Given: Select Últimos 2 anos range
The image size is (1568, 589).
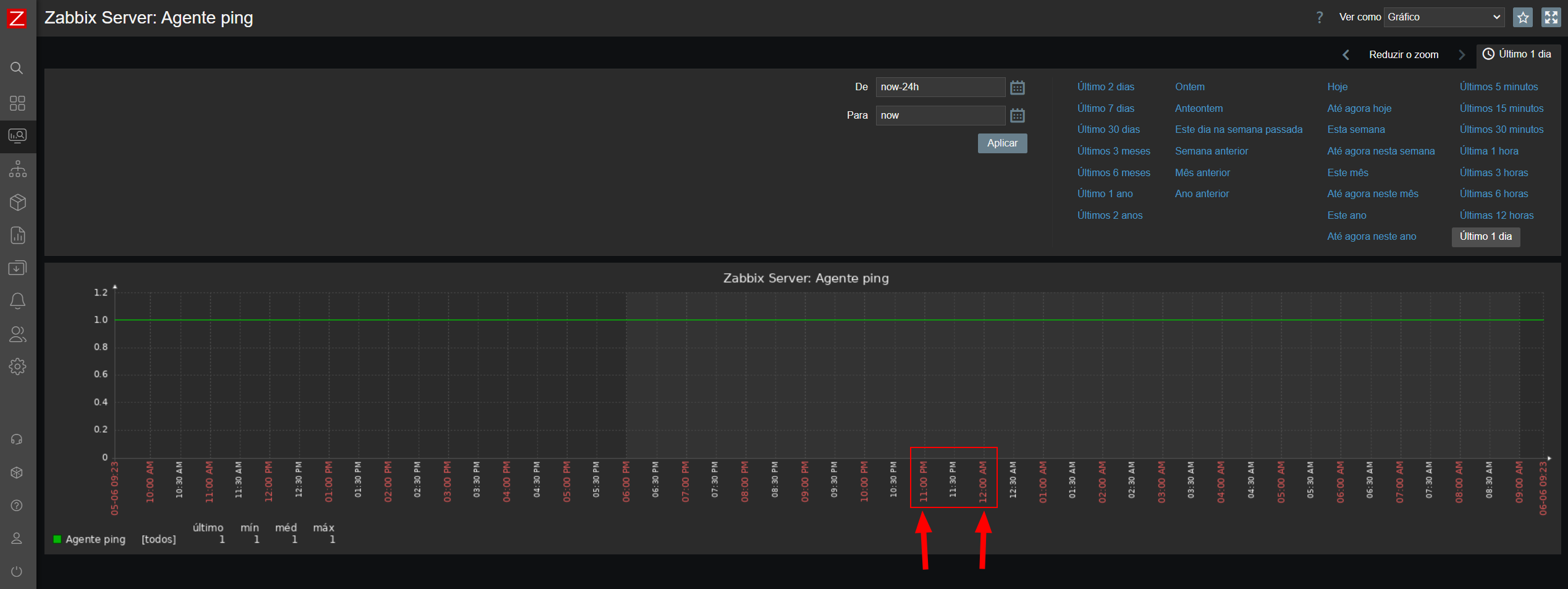Looking at the screenshot, I should point(1110,216).
